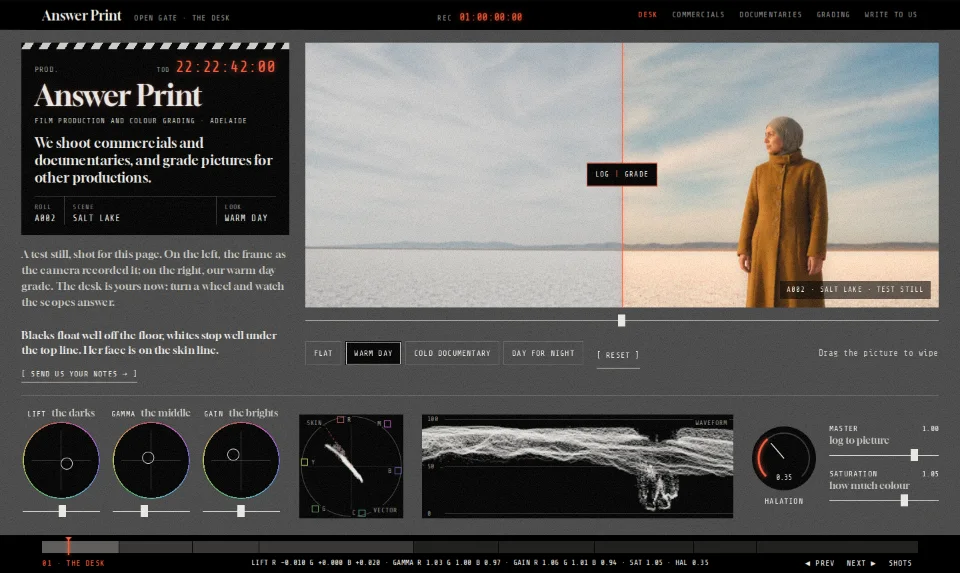Click the Halation dial knob
The height and width of the screenshot is (573, 960).
(x=783, y=459)
